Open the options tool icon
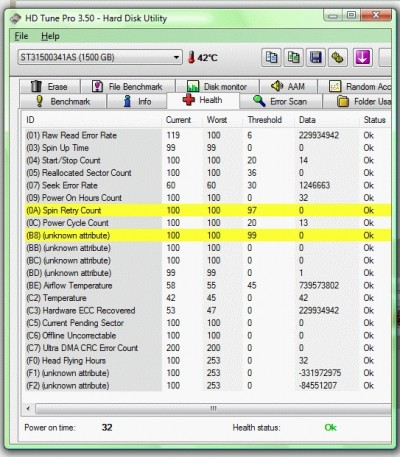Screen dimensions: 400x457 point(337,58)
